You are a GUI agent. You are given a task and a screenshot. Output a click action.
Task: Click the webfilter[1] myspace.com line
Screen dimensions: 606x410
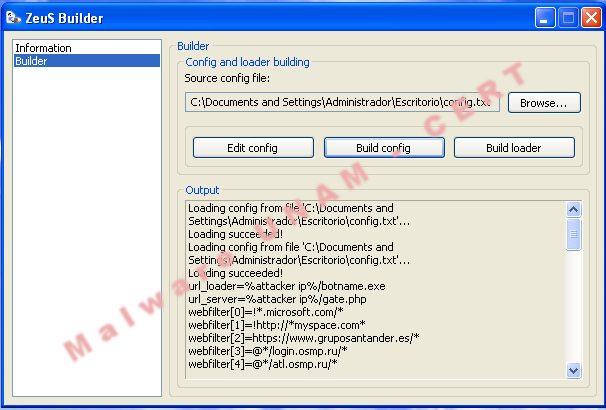coord(277,325)
